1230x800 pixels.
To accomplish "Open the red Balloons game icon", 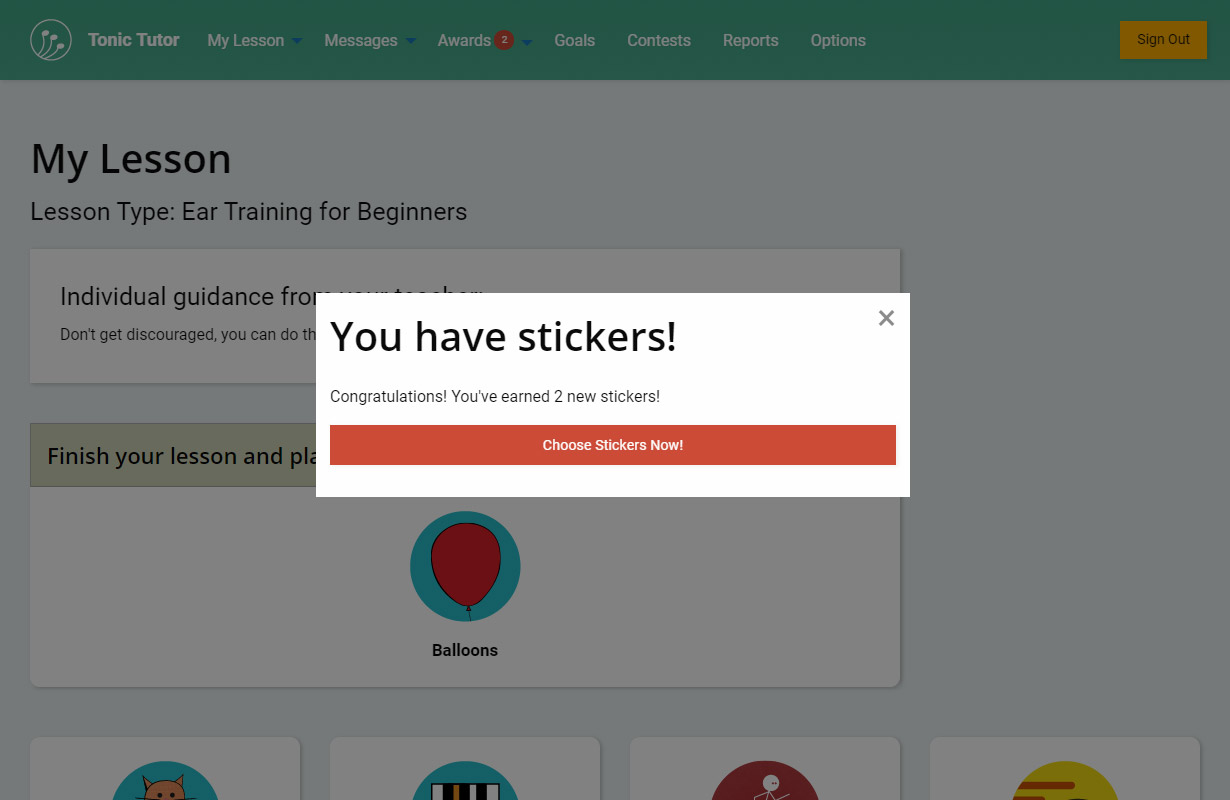I will coord(465,566).
